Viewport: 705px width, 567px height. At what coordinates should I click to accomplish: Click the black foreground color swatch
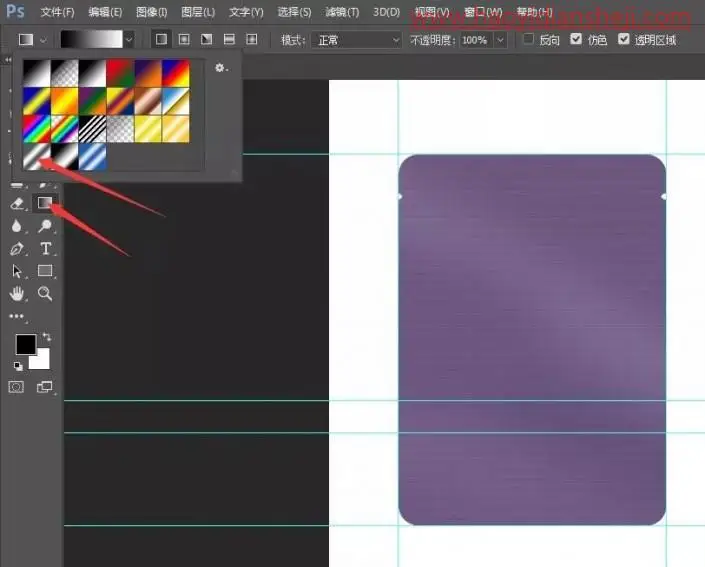tap(26, 344)
